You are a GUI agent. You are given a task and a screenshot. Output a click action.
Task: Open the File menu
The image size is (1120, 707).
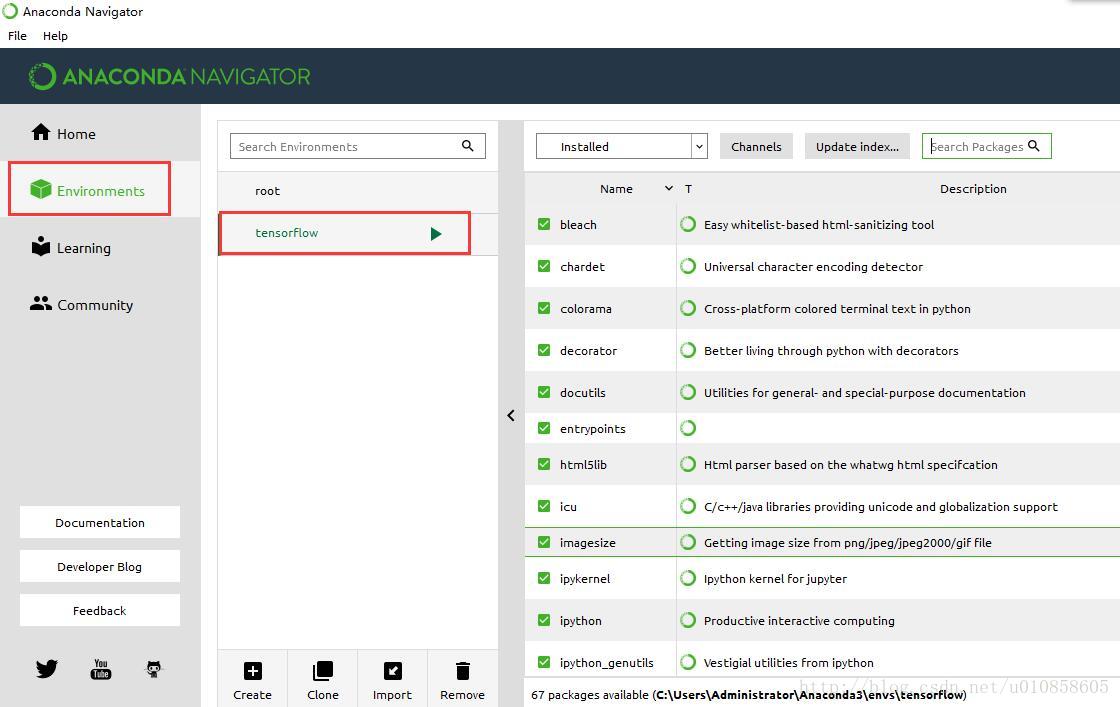tap(17, 35)
